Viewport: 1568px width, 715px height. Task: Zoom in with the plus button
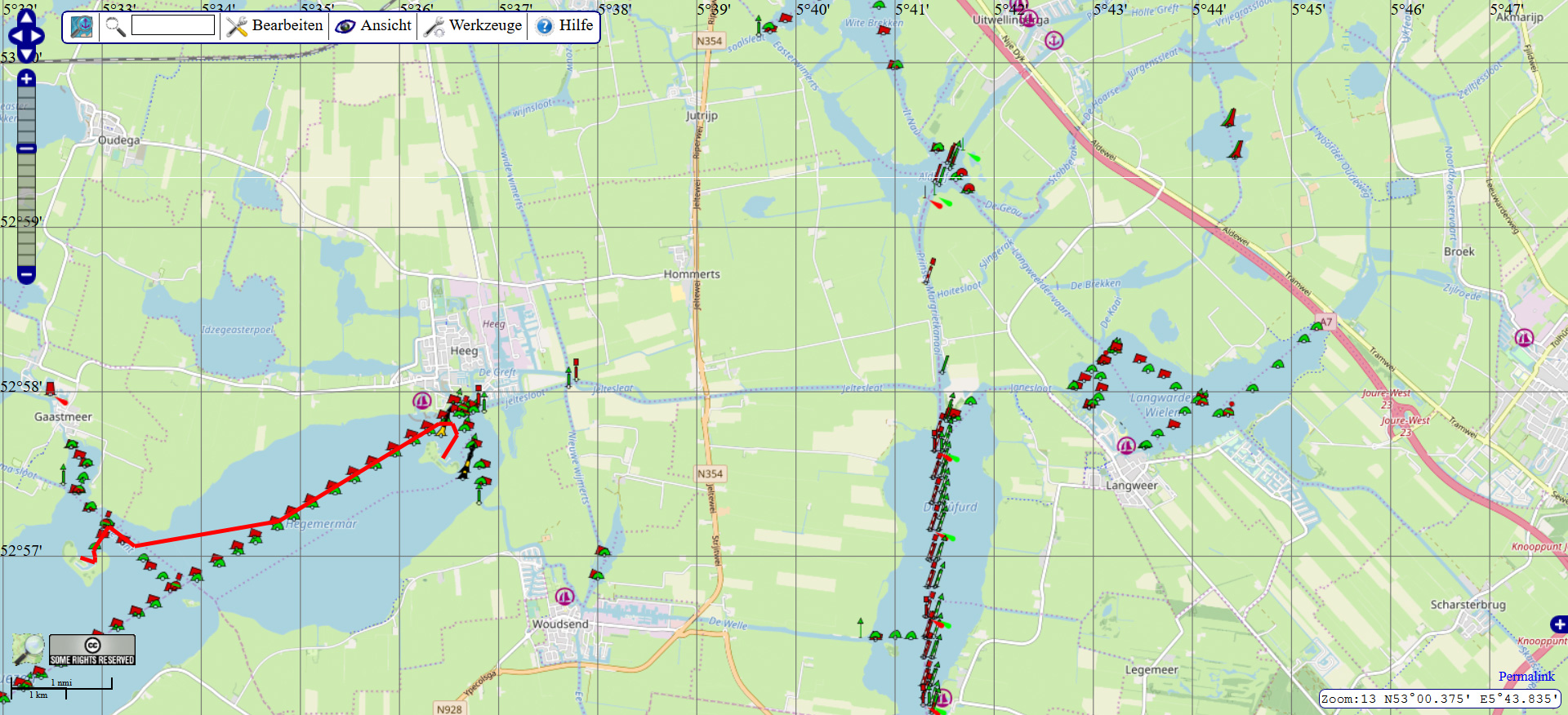click(26, 78)
